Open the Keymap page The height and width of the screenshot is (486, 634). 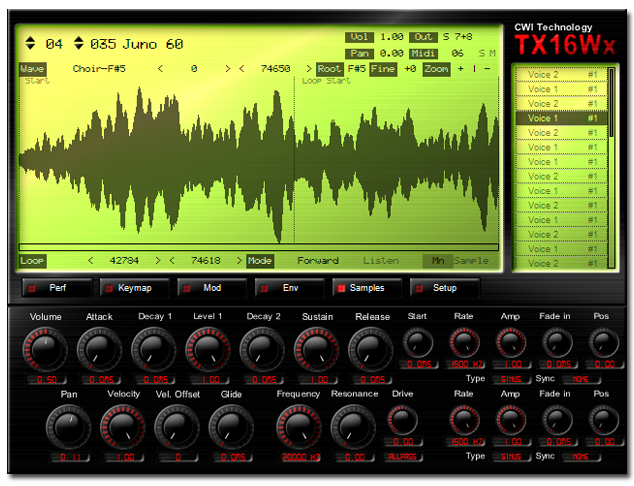[x=134, y=288]
